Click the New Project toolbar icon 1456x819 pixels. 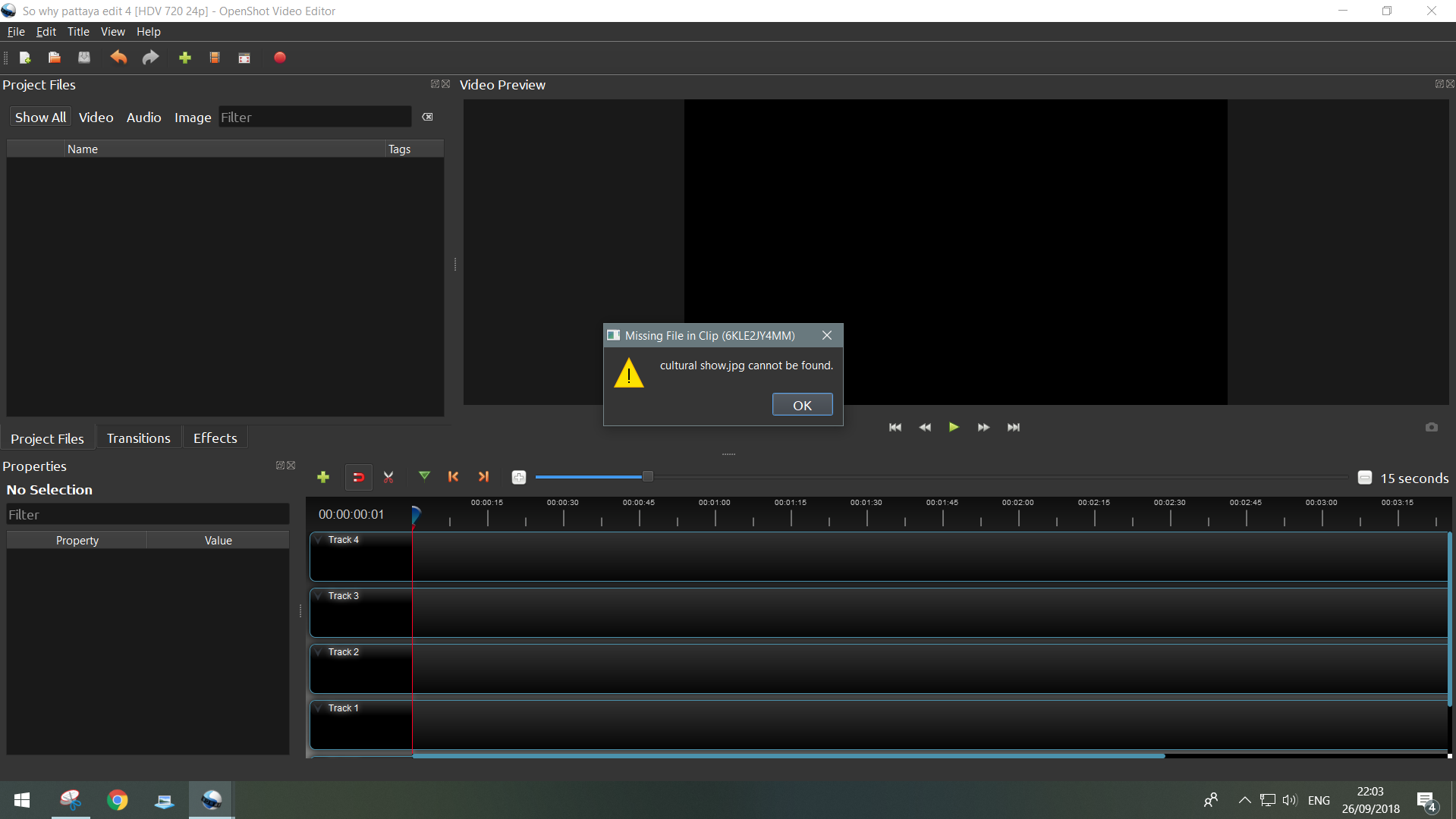click(x=25, y=58)
